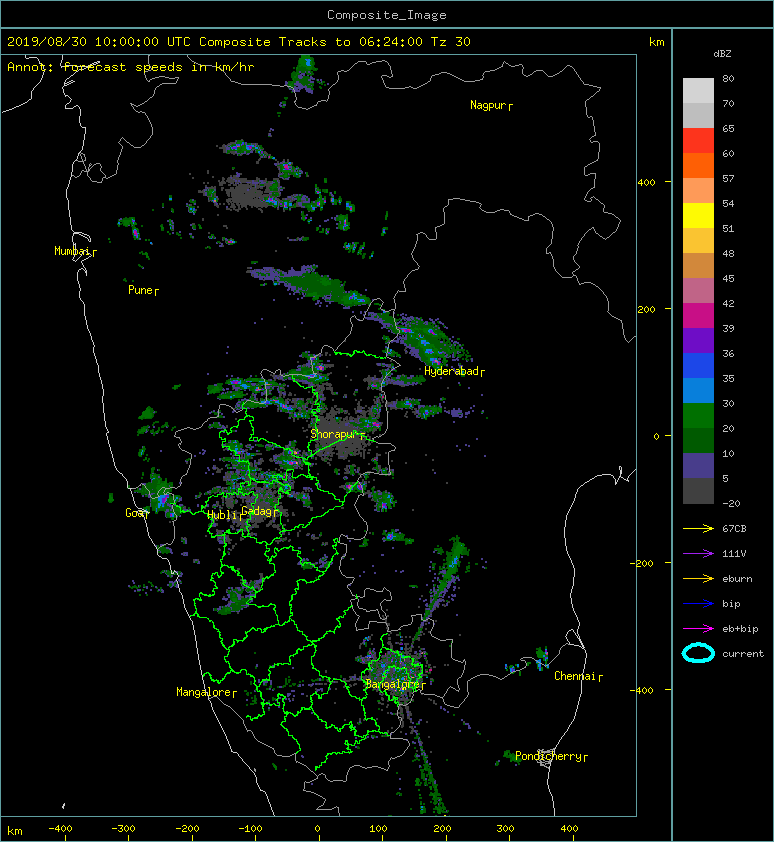Click the -20 value on the dBZ scale
The width and height of the screenshot is (774, 842).
coord(731,504)
